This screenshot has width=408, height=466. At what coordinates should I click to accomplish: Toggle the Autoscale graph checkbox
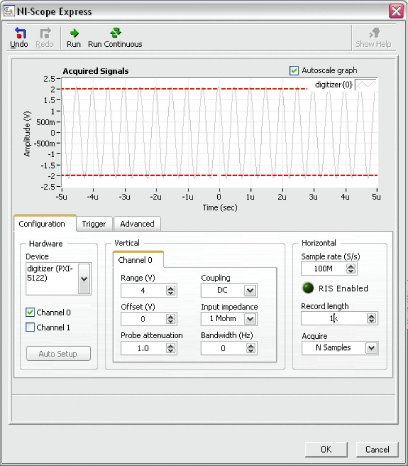pyautogui.click(x=294, y=71)
